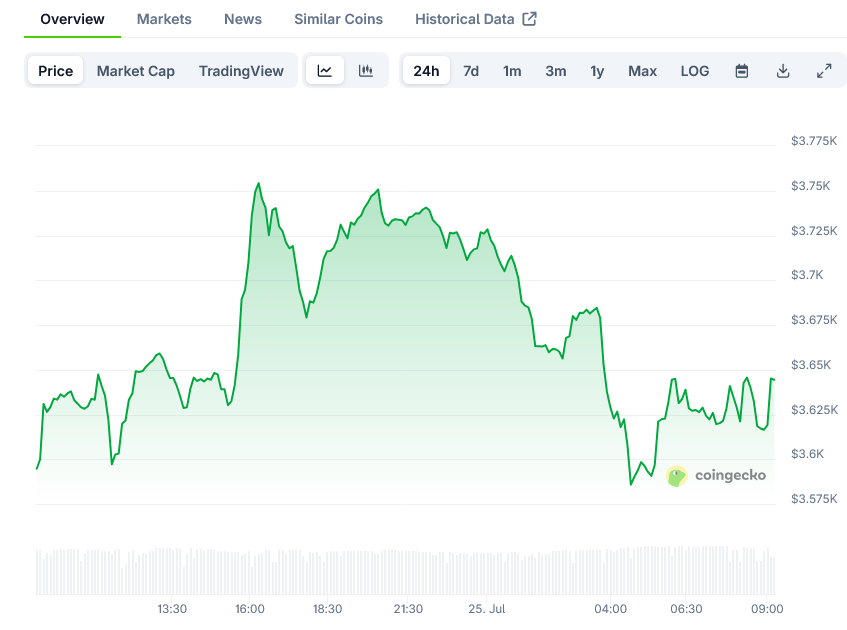847x630 pixels.
Task: Open the Historical Data link
Action: (x=465, y=19)
